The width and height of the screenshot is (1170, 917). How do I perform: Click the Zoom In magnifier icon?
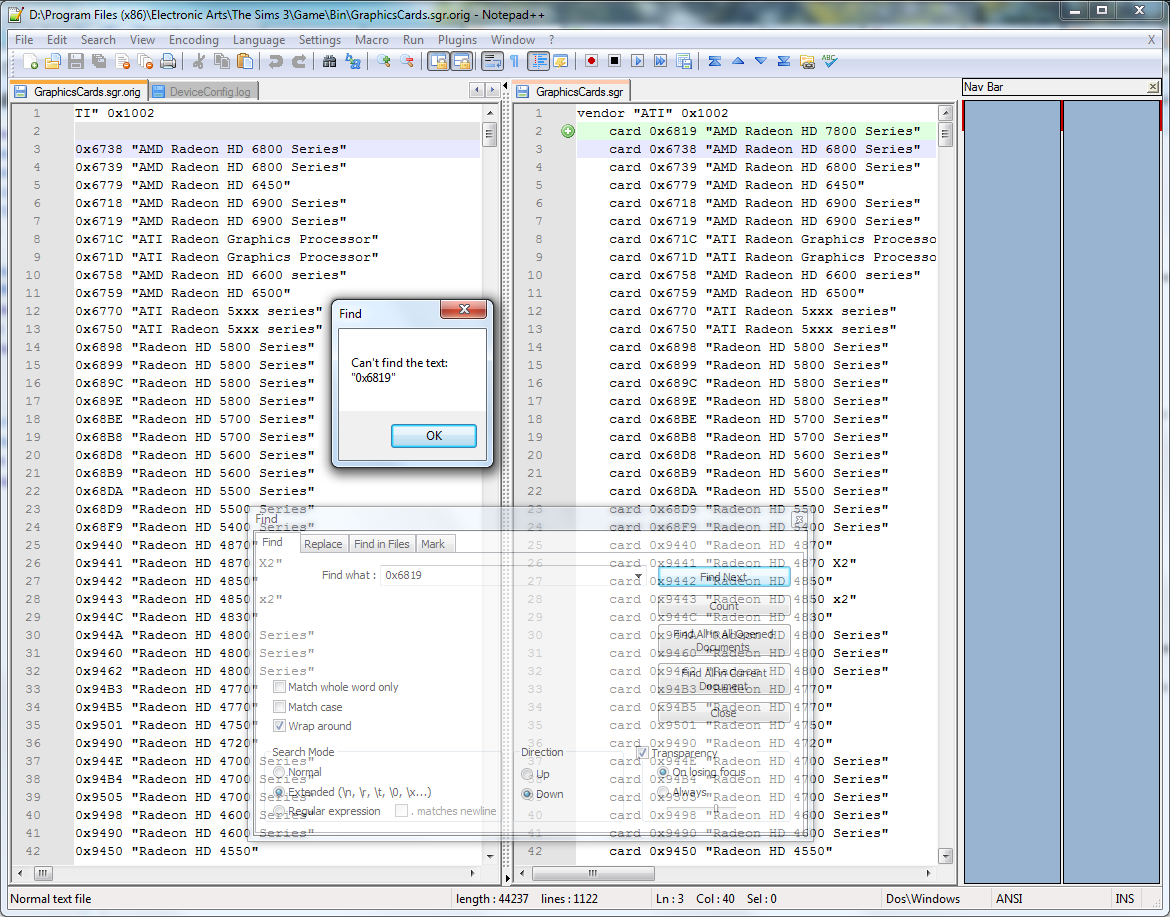tap(384, 61)
